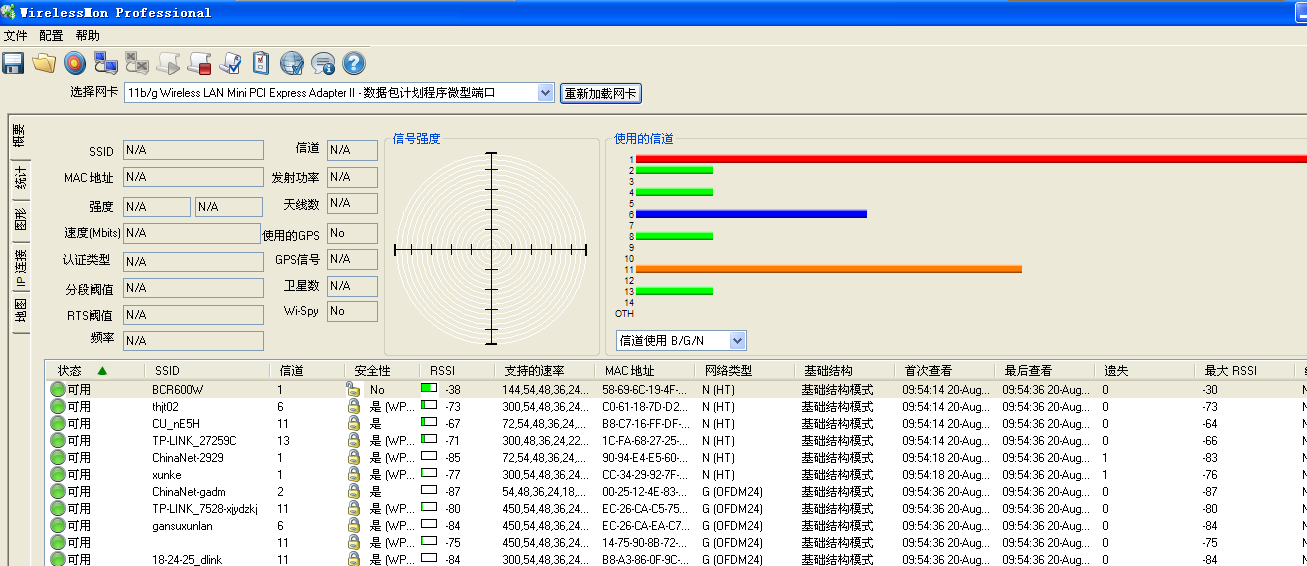Click the green status circle for BCR600W
Image resolution: width=1307 pixels, height=566 pixels.
coord(58,390)
